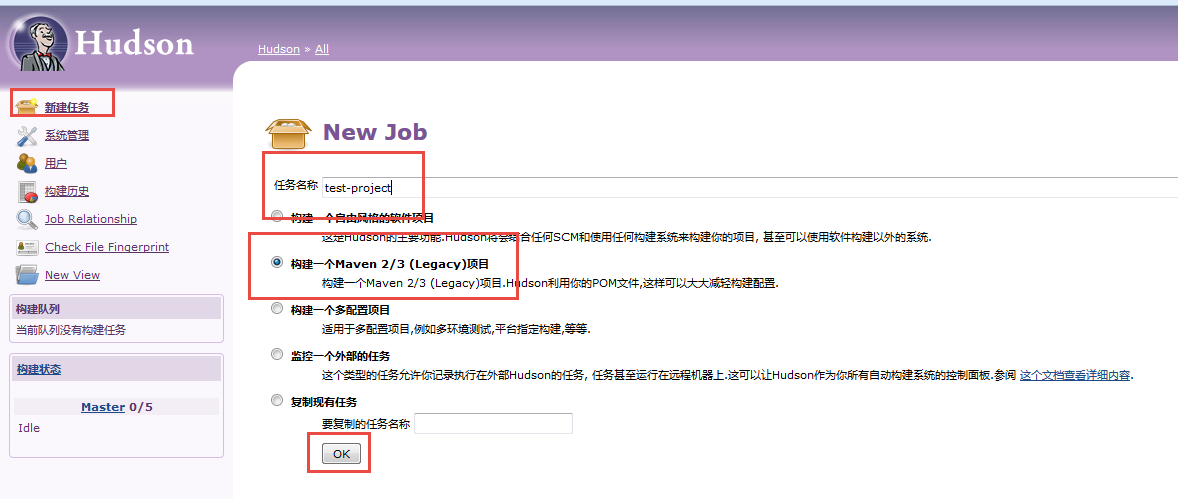Click the Hudson butler logo image
The height and width of the screenshot is (499, 1178).
tap(40, 44)
